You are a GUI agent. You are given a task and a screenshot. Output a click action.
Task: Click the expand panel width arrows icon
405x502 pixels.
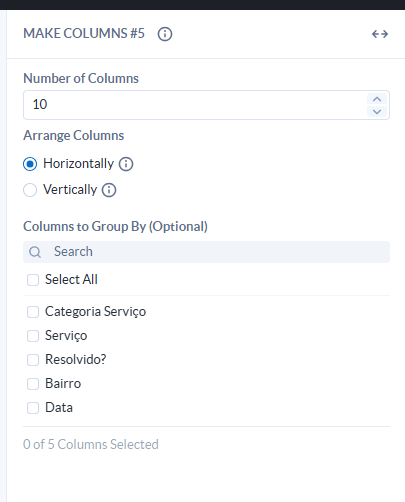tap(380, 34)
